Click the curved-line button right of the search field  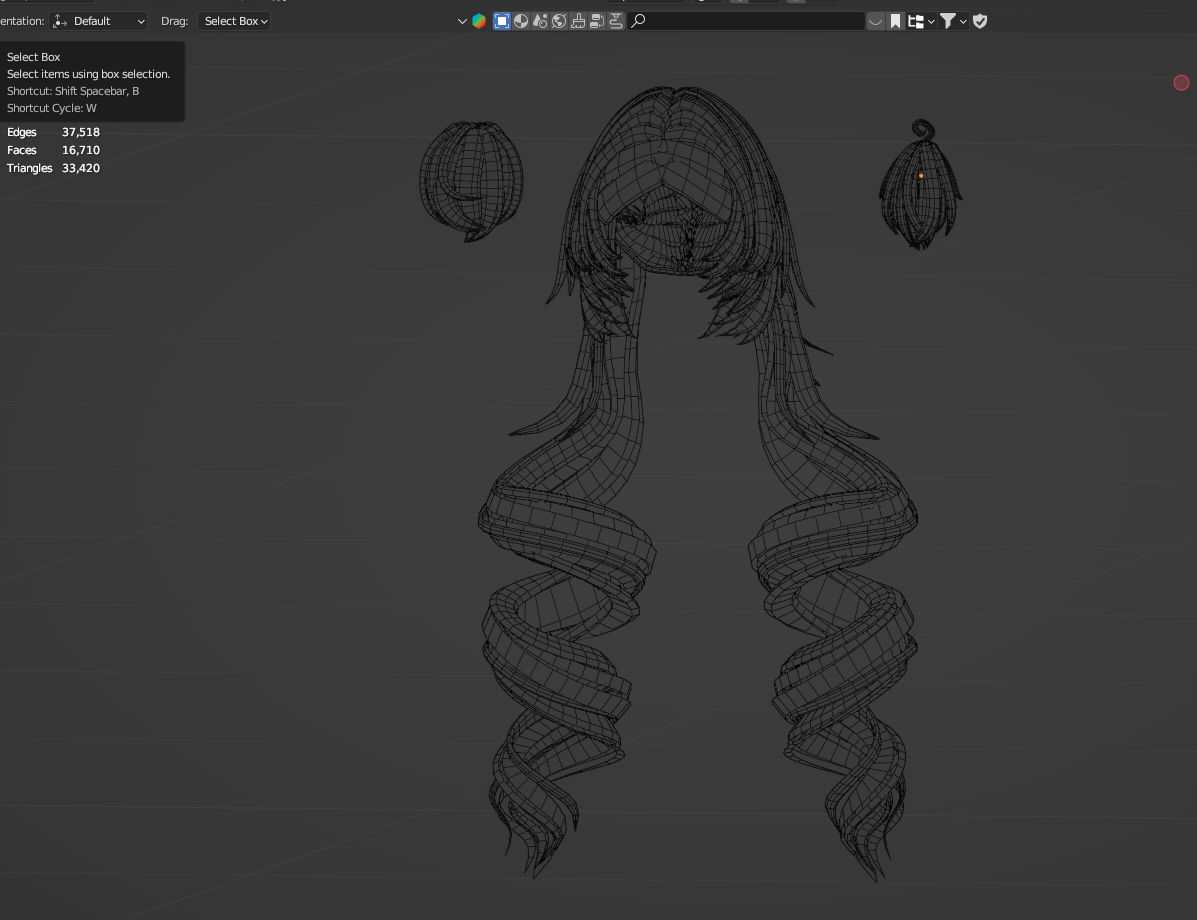pyautogui.click(x=876, y=21)
